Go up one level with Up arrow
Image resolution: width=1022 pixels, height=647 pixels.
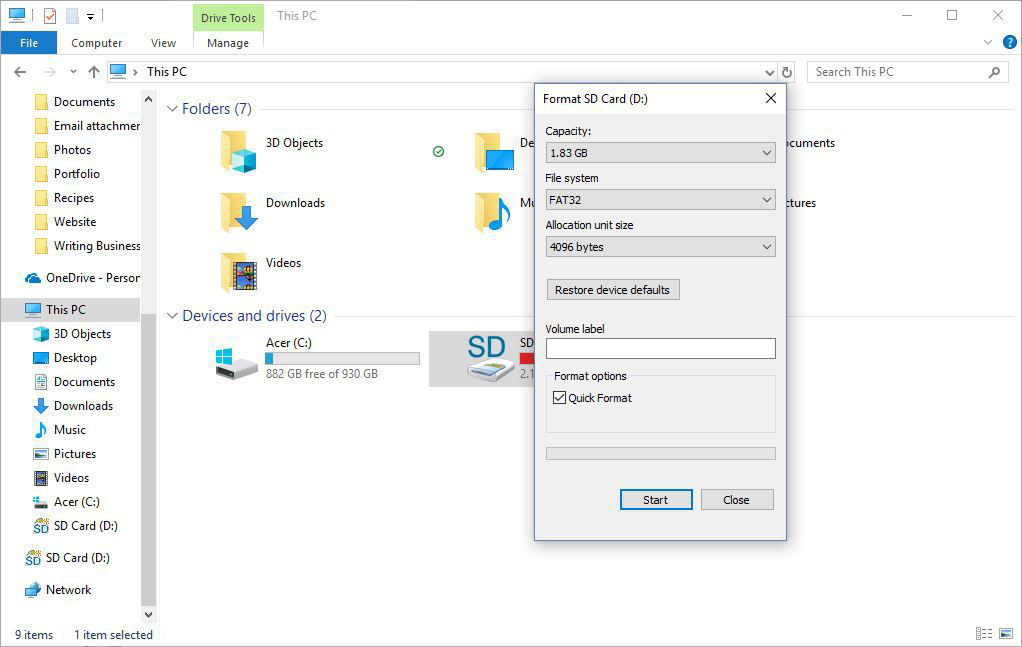point(94,72)
